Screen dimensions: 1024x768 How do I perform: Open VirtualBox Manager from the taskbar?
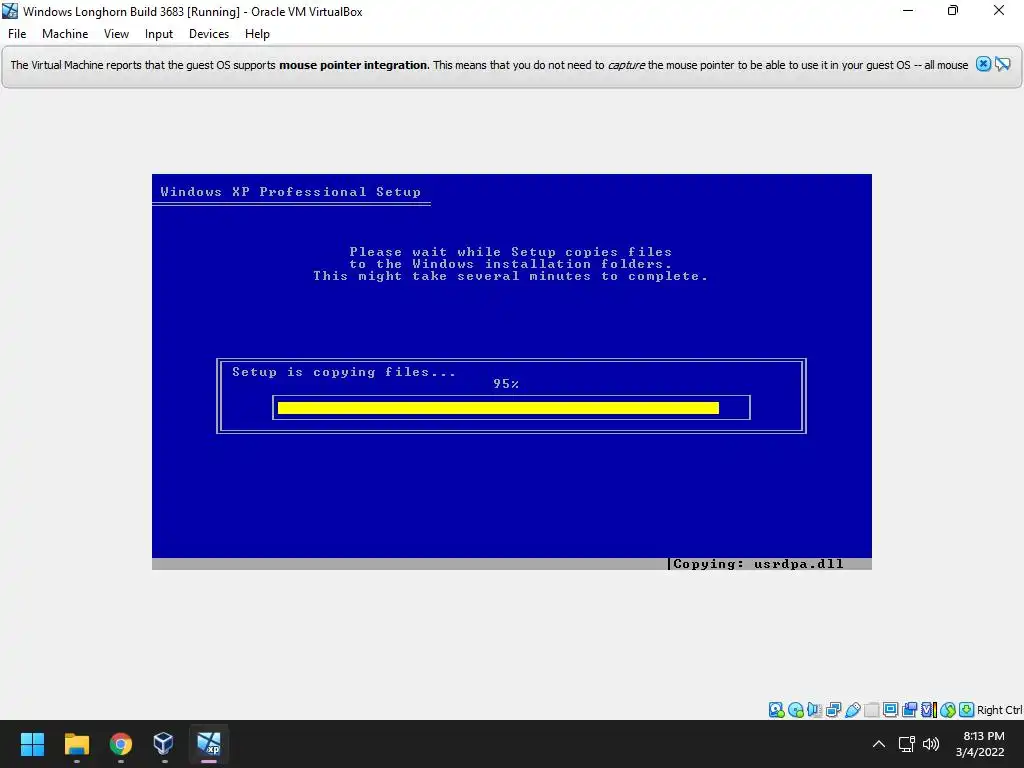point(163,744)
